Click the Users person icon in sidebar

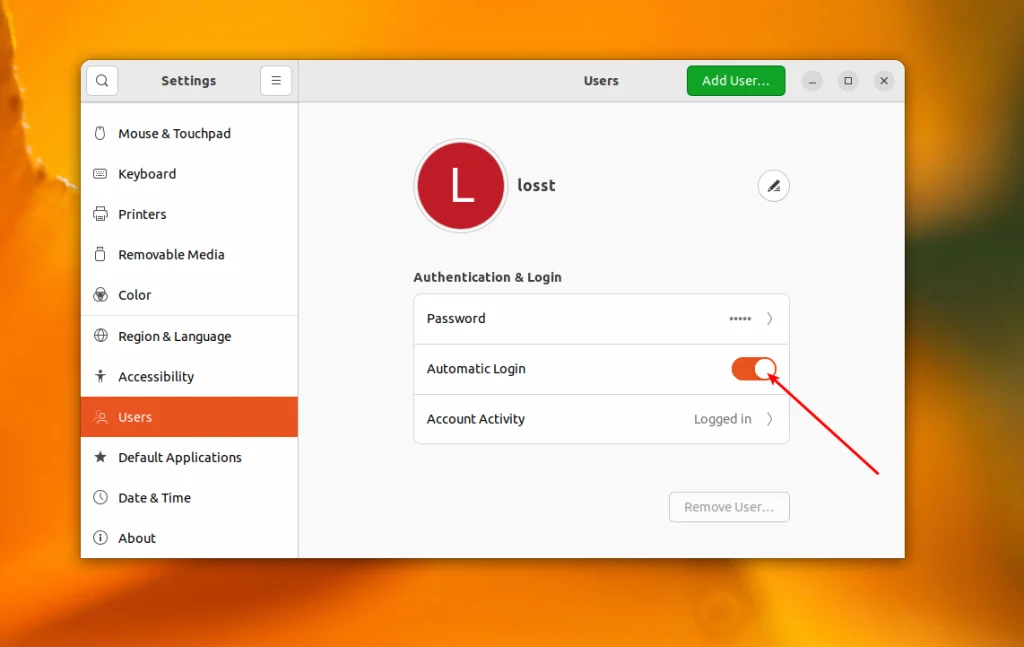[x=100, y=417]
